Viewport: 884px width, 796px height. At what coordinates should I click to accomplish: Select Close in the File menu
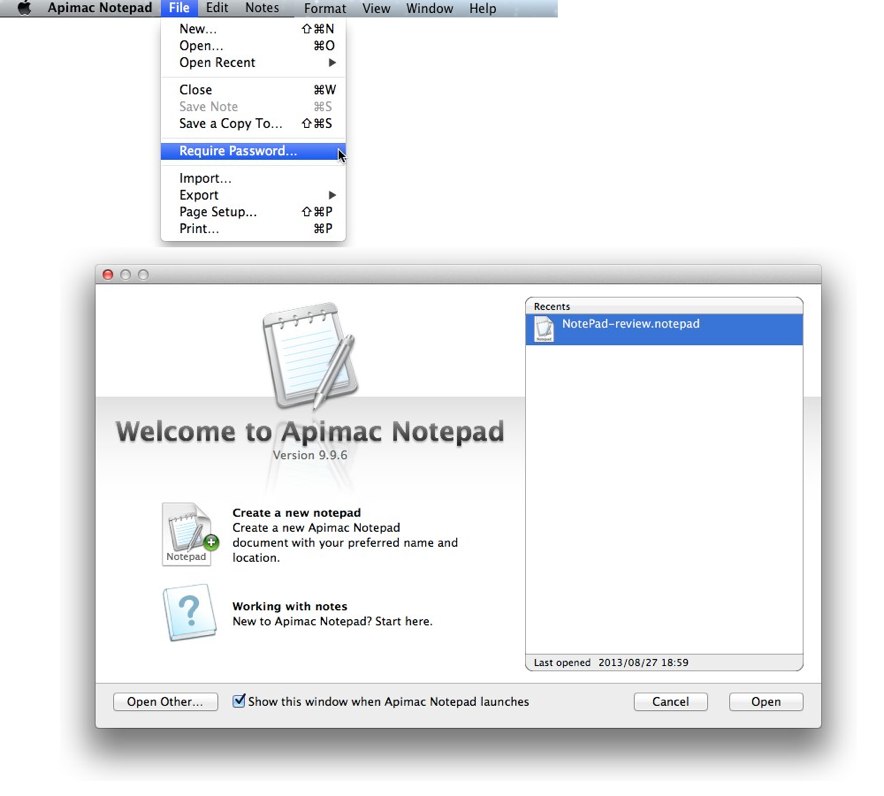253,90
